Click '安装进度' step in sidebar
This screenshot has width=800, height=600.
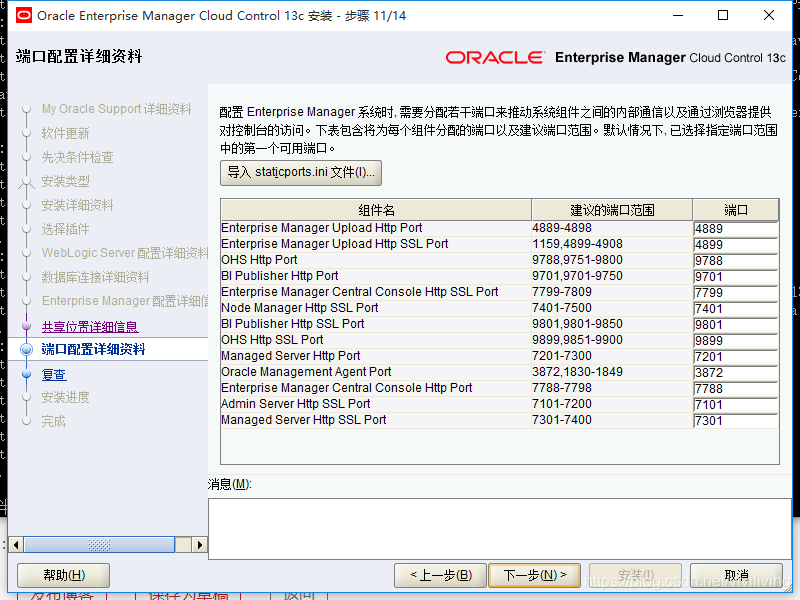[x=65, y=397]
